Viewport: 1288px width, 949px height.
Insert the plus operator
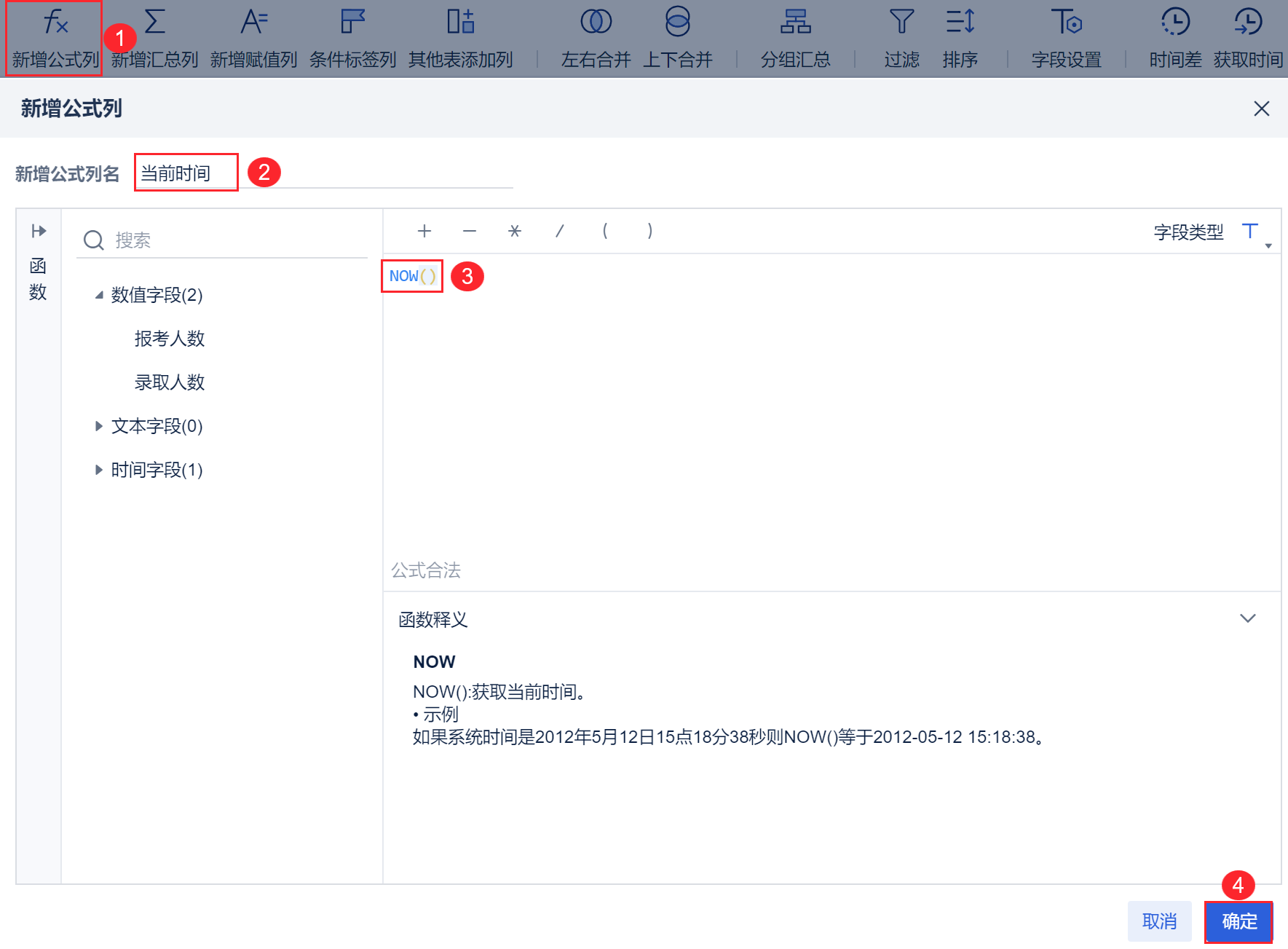(x=424, y=231)
